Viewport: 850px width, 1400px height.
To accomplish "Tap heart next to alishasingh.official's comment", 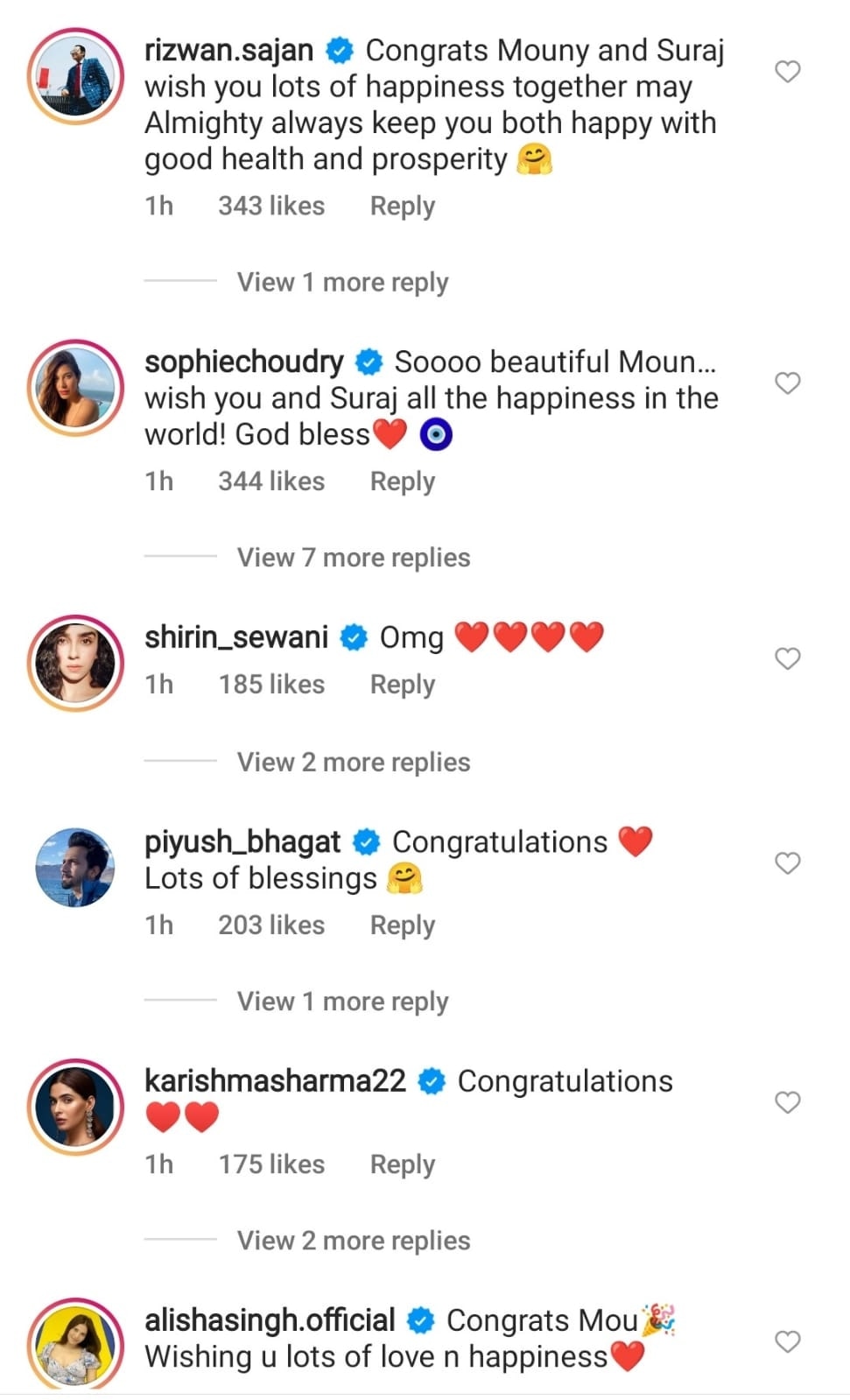I will tap(788, 1341).
